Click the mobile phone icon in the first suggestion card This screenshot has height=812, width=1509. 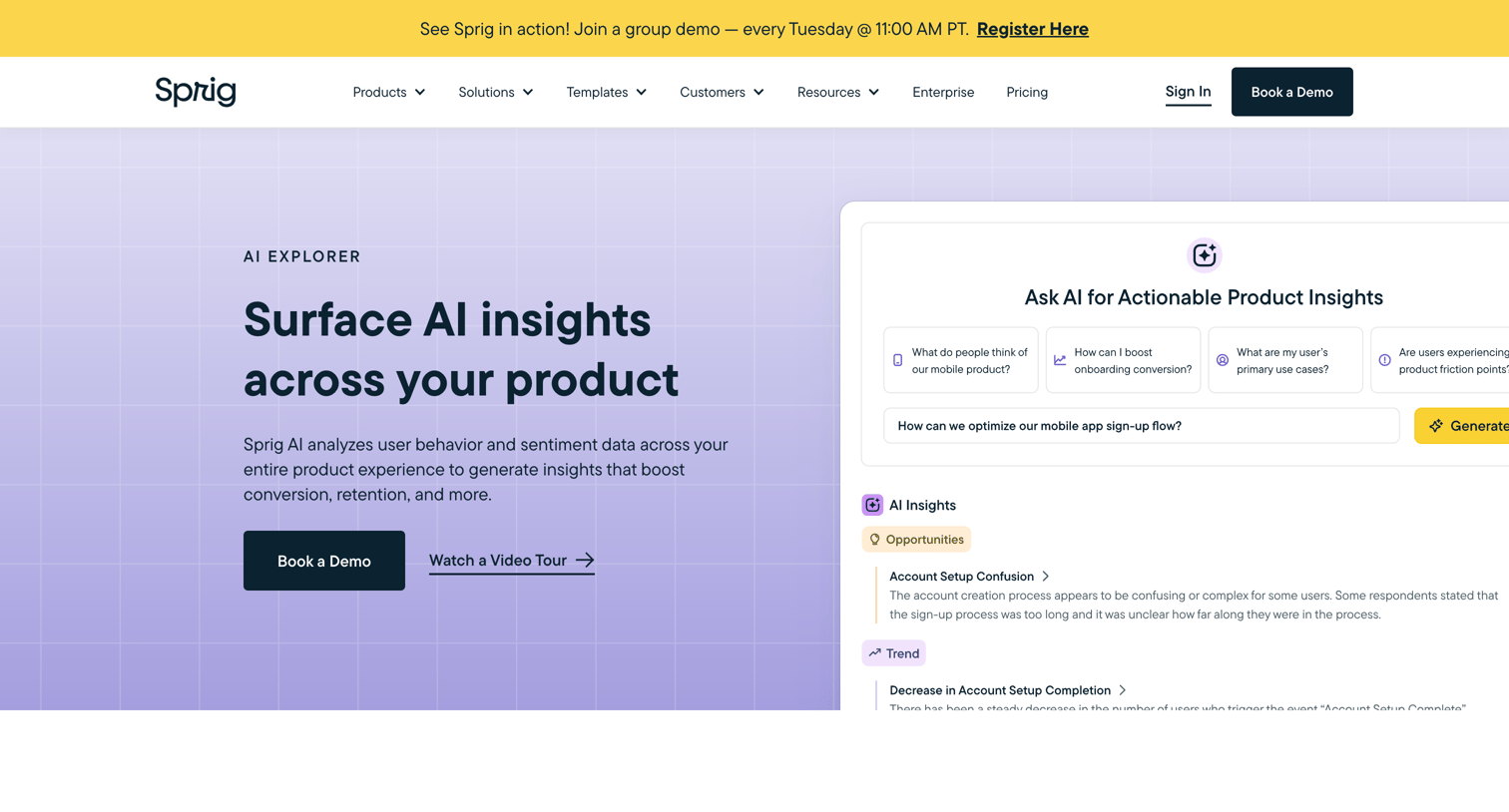pos(897,360)
